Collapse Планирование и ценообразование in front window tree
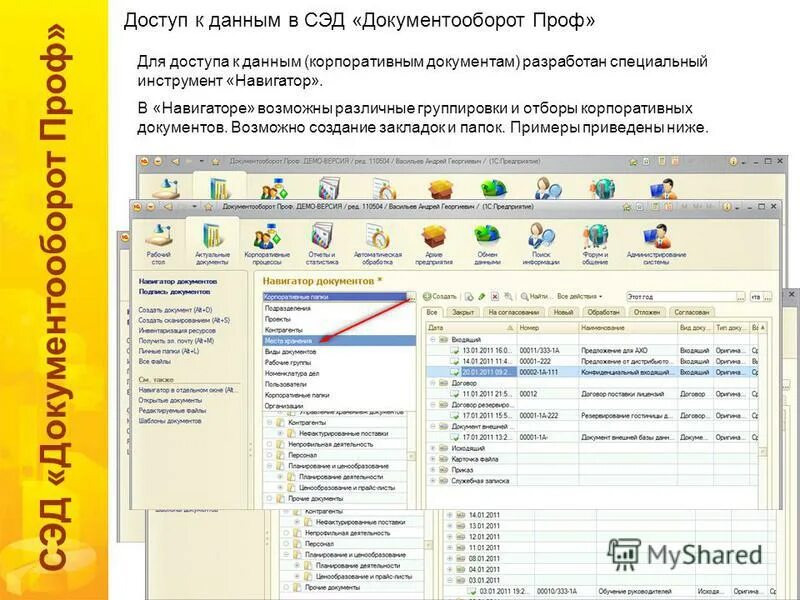Screen dimensions: 800x600 tap(270, 466)
